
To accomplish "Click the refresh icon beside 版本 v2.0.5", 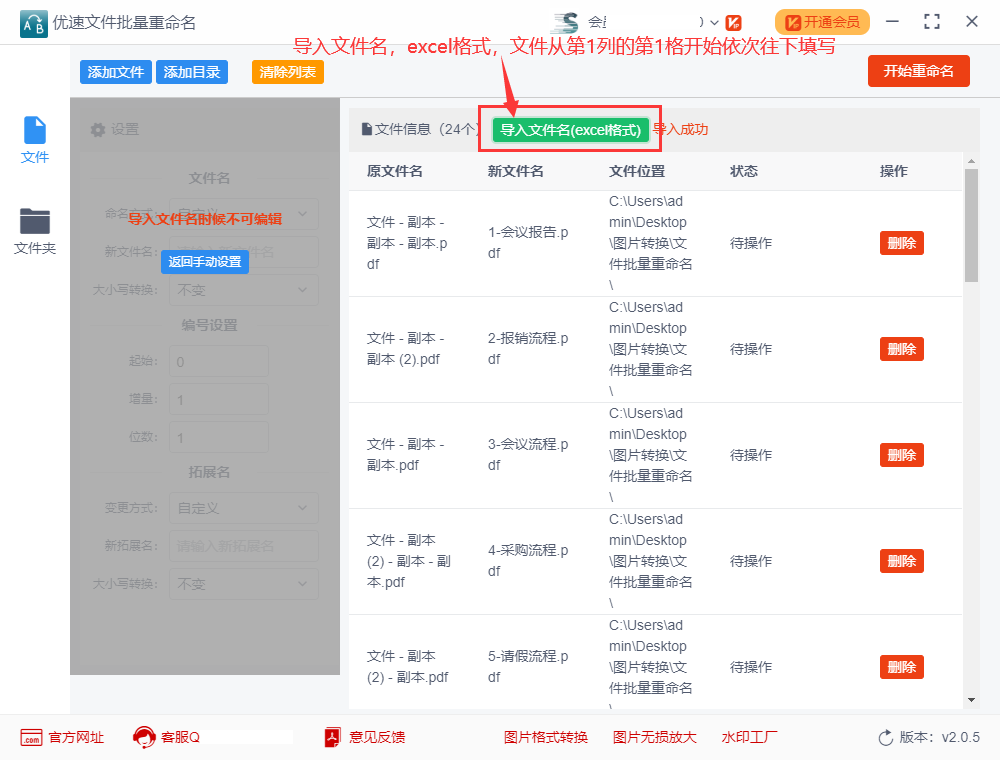I will pyautogui.click(x=884, y=737).
